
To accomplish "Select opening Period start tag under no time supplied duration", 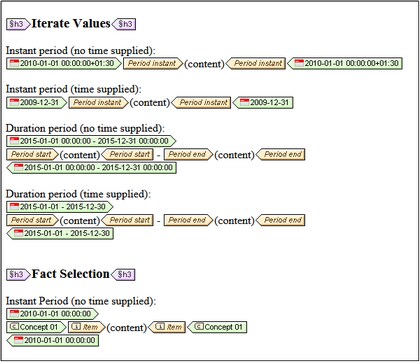I will (32, 154).
